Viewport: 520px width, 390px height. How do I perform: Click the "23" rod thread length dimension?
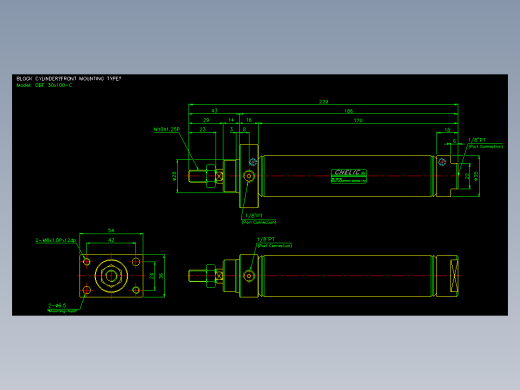(202, 129)
